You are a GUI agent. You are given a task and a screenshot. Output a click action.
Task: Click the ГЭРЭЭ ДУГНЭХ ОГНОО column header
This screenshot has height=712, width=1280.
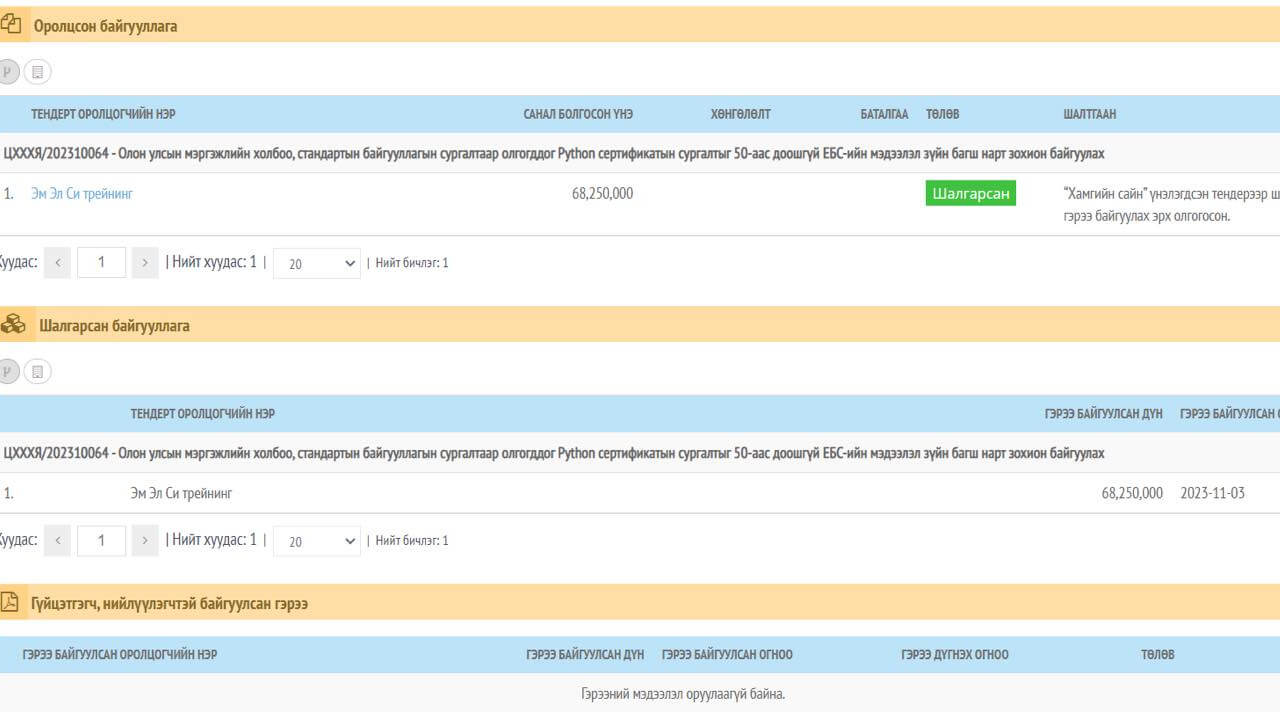point(954,655)
